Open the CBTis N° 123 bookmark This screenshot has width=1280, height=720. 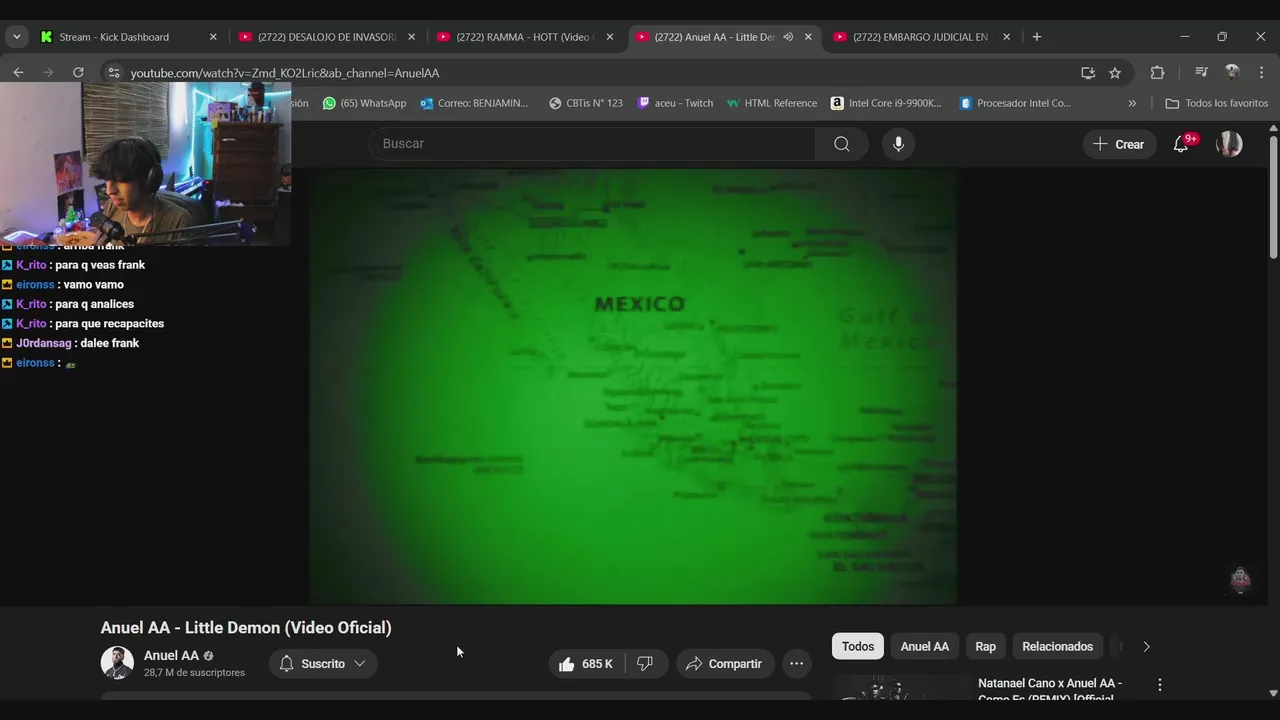(x=586, y=103)
